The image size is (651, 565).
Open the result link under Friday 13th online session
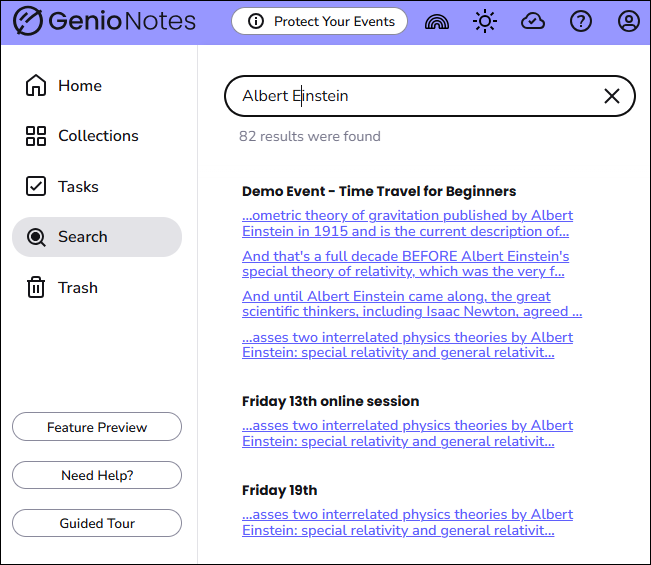click(407, 434)
